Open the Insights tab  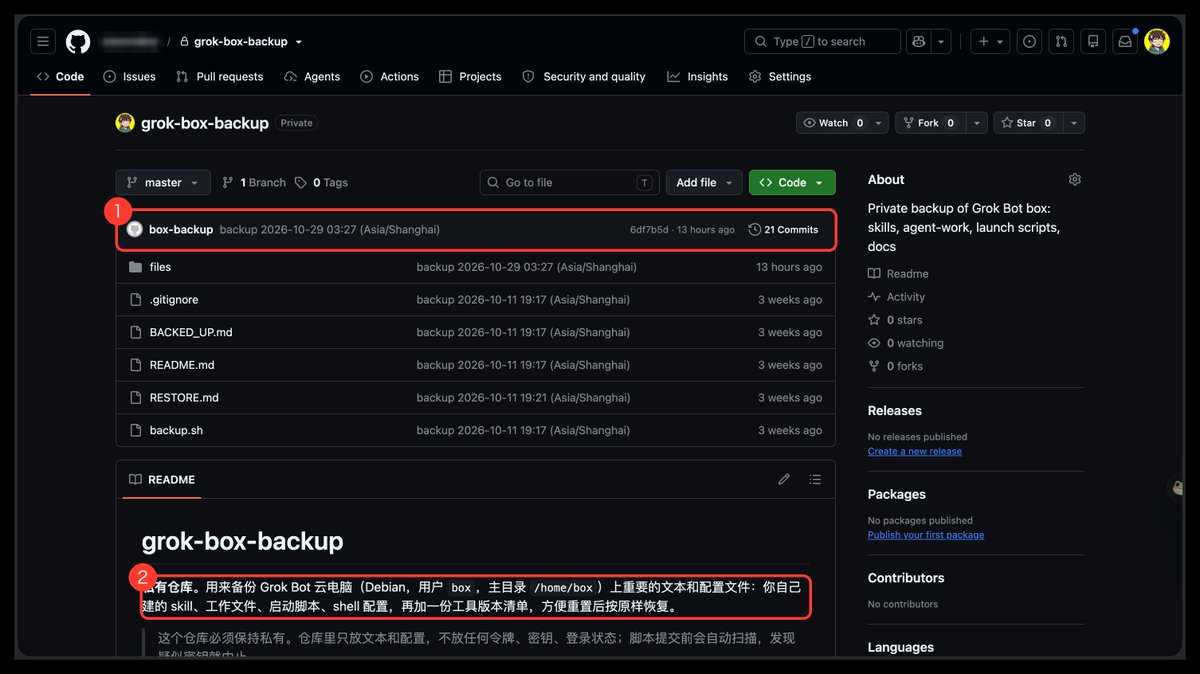pos(698,77)
